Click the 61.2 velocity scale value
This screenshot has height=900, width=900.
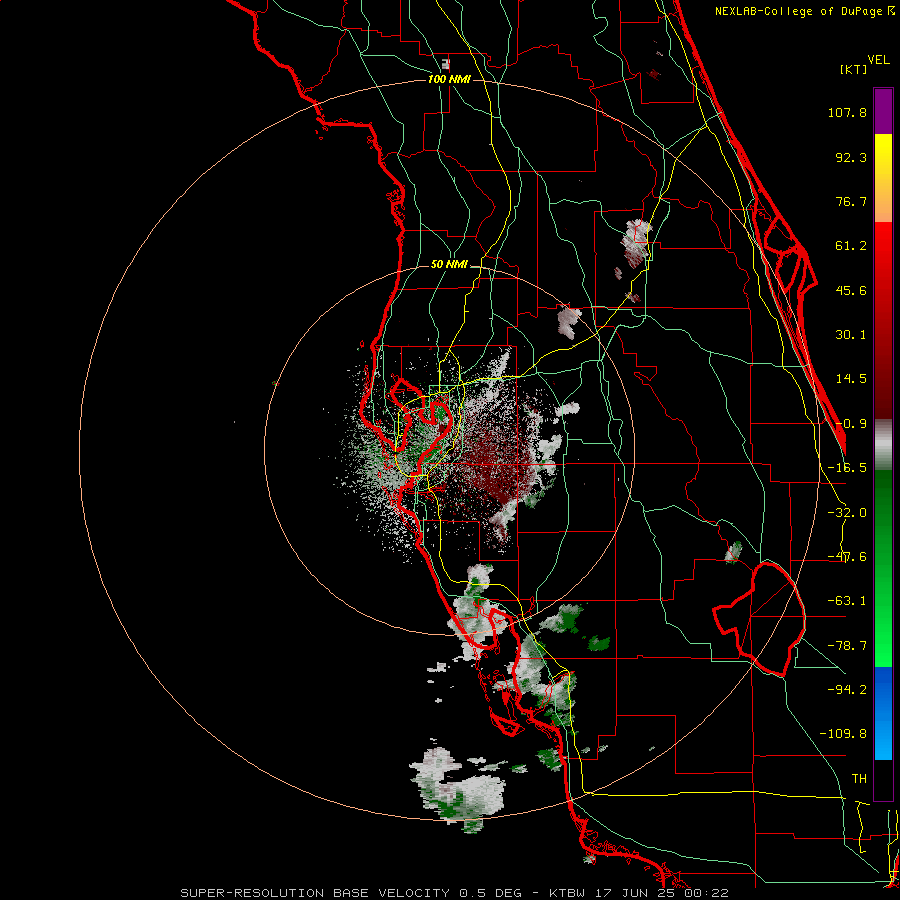pos(851,246)
